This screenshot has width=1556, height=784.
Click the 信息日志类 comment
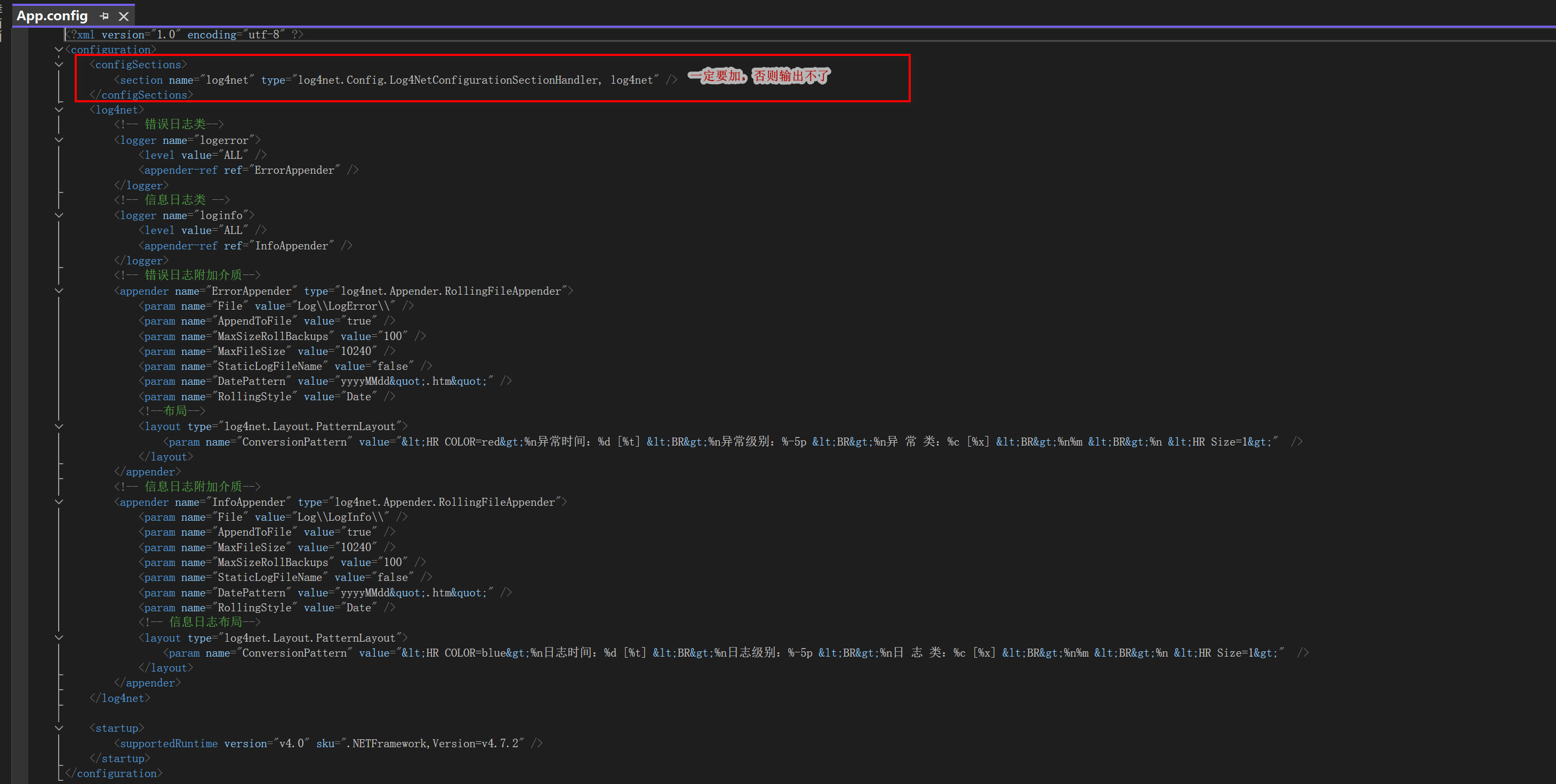[x=172, y=200]
